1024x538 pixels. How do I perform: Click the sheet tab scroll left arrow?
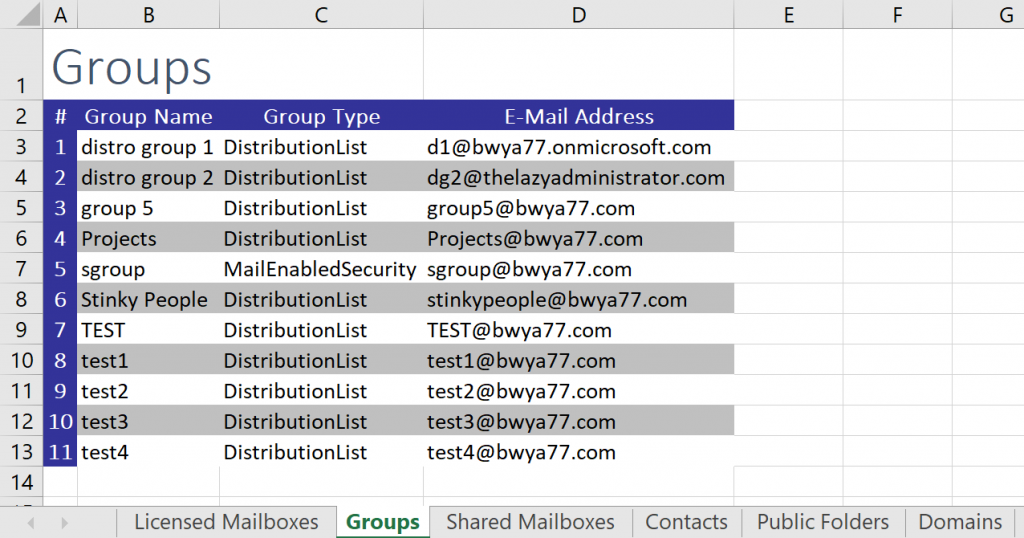[31, 522]
